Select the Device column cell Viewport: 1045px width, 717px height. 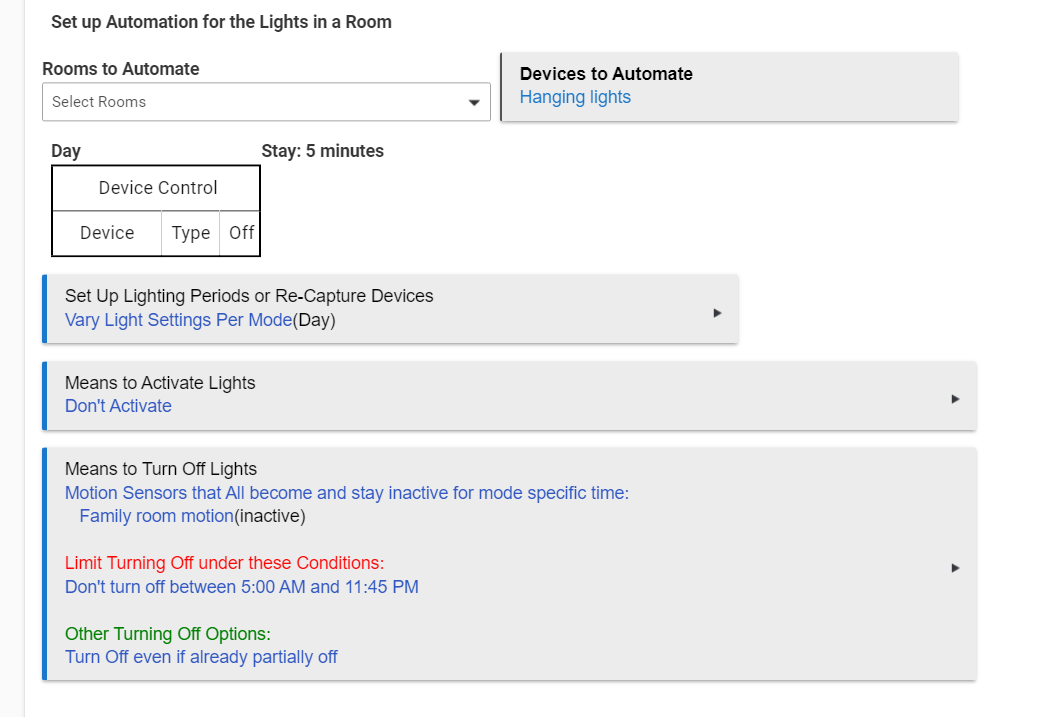[x=107, y=233]
